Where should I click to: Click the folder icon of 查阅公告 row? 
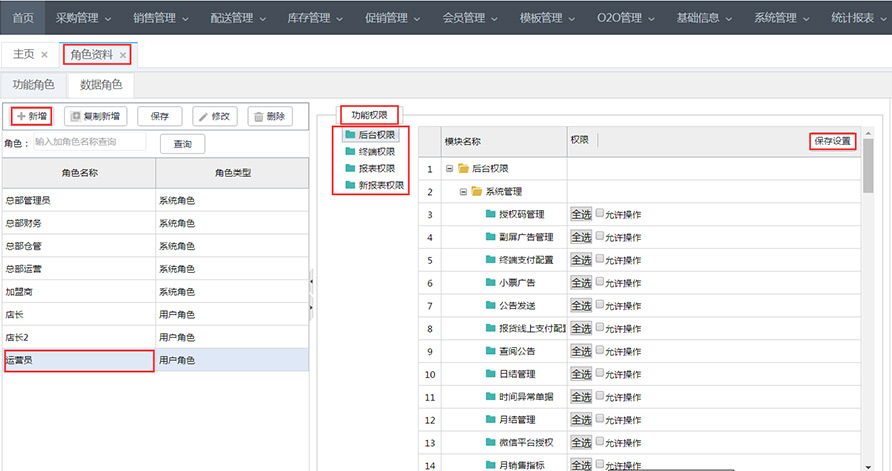(490, 351)
